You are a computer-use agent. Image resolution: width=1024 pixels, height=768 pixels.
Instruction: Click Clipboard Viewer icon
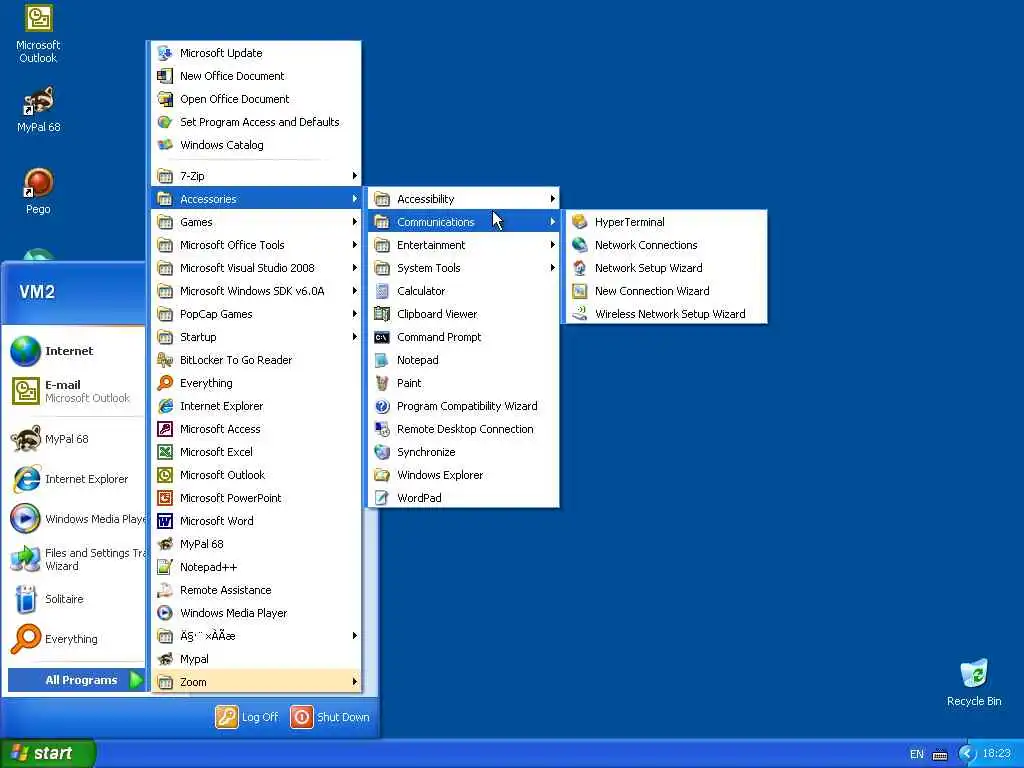coord(382,313)
